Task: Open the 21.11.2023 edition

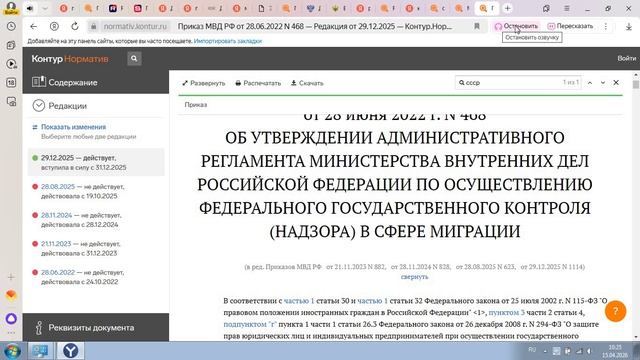Action: 56,244
